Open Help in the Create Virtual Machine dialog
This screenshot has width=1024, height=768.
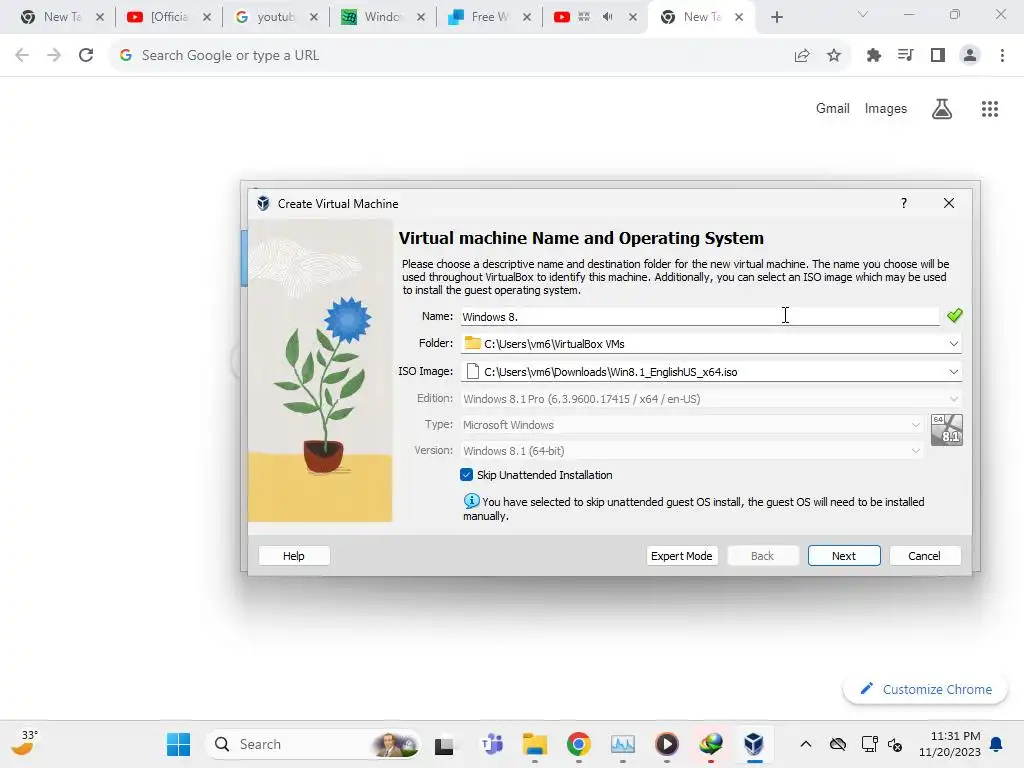294,556
